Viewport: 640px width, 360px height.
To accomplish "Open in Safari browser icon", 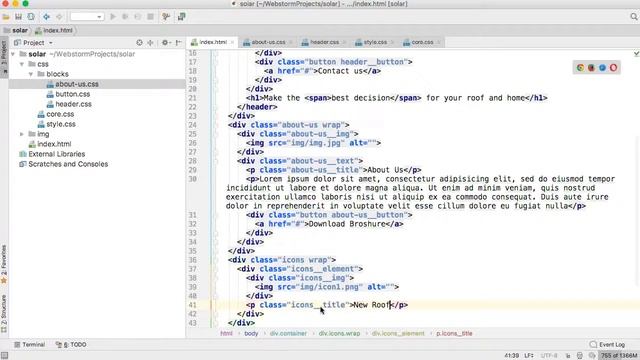I will tap(602, 68).
